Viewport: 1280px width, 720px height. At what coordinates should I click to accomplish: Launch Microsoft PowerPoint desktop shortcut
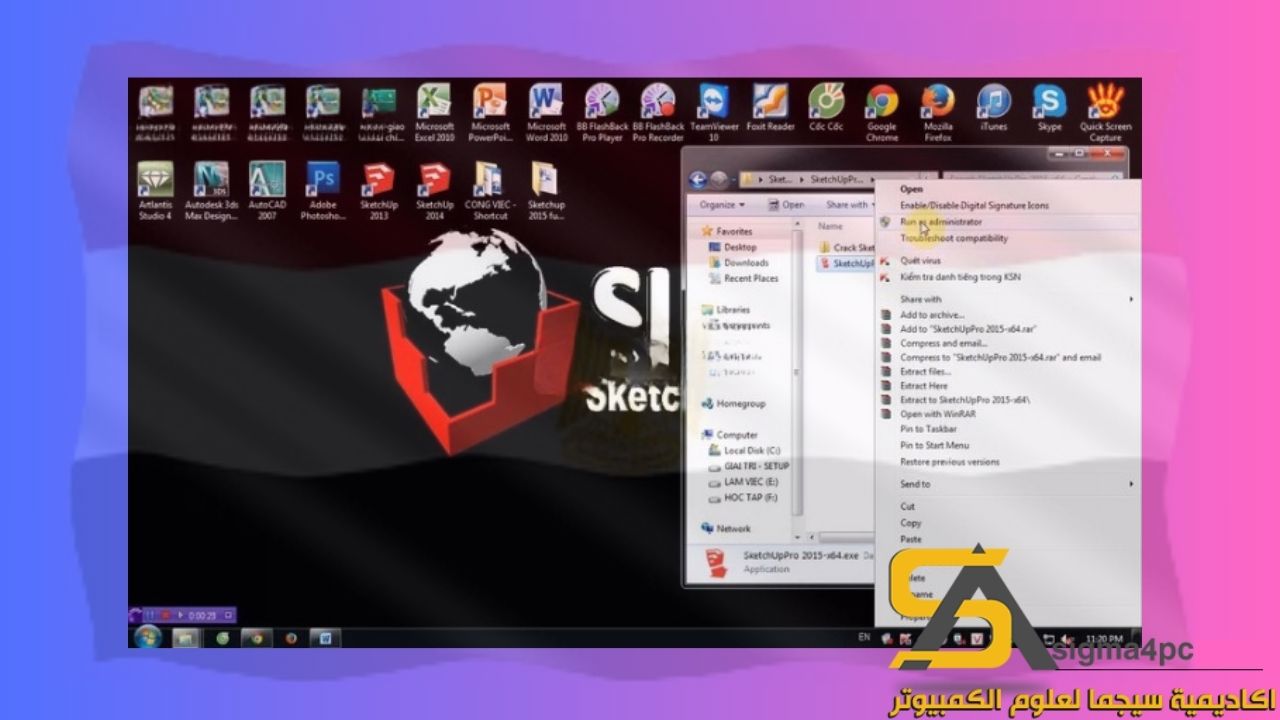click(490, 112)
